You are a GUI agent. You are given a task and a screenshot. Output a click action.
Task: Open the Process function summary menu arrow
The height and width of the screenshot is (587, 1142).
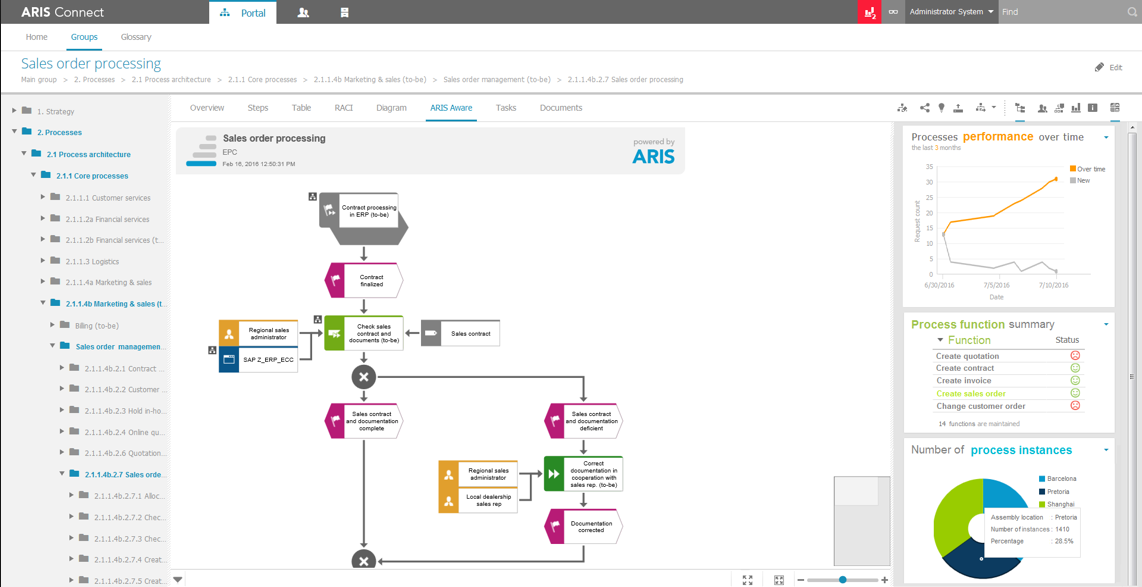1106,324
